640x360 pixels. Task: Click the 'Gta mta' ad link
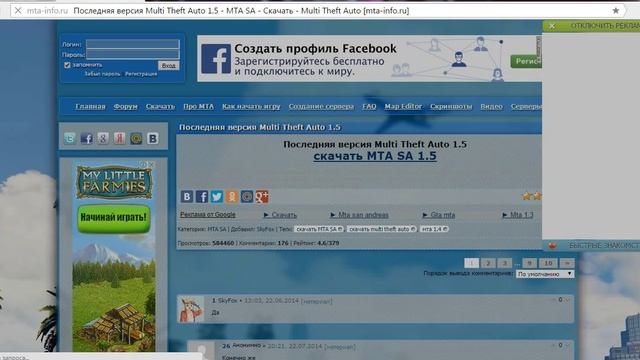439,215
